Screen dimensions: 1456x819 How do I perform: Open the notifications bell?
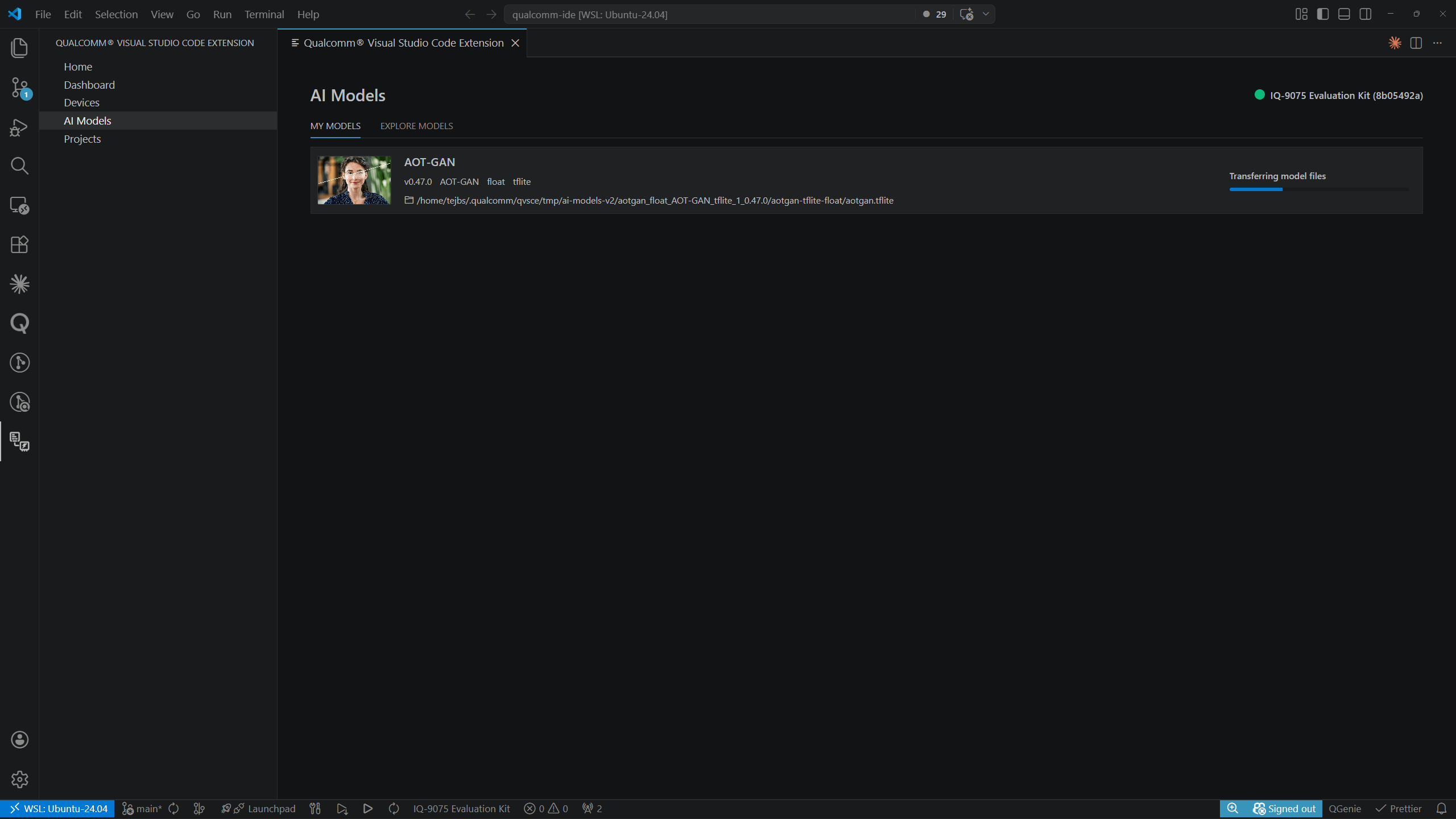coord(1441,809)
